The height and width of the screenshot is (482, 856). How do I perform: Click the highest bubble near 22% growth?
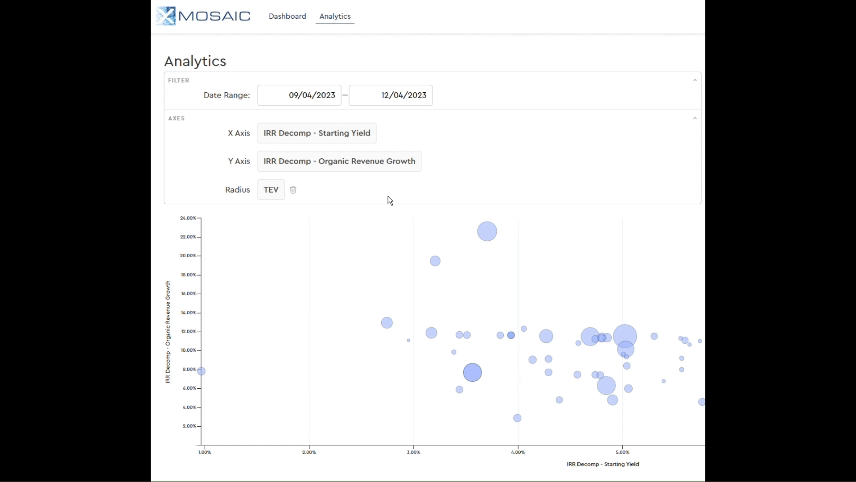487,231
